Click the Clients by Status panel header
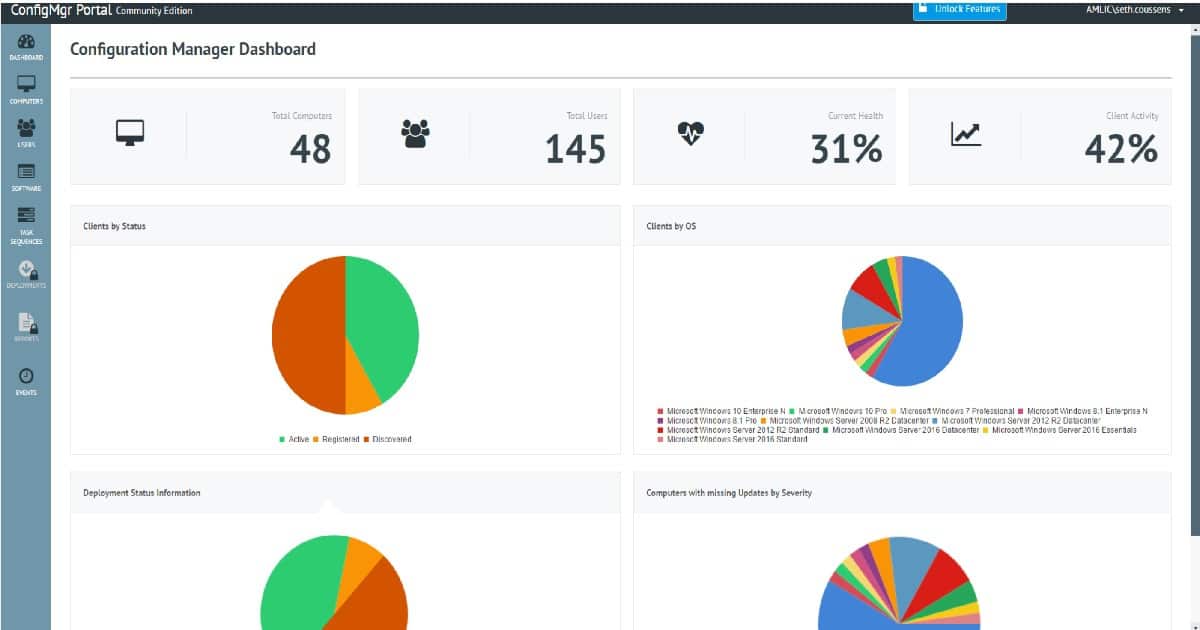1200x630 pixels. pyautogui.click(x=345, y=226)
